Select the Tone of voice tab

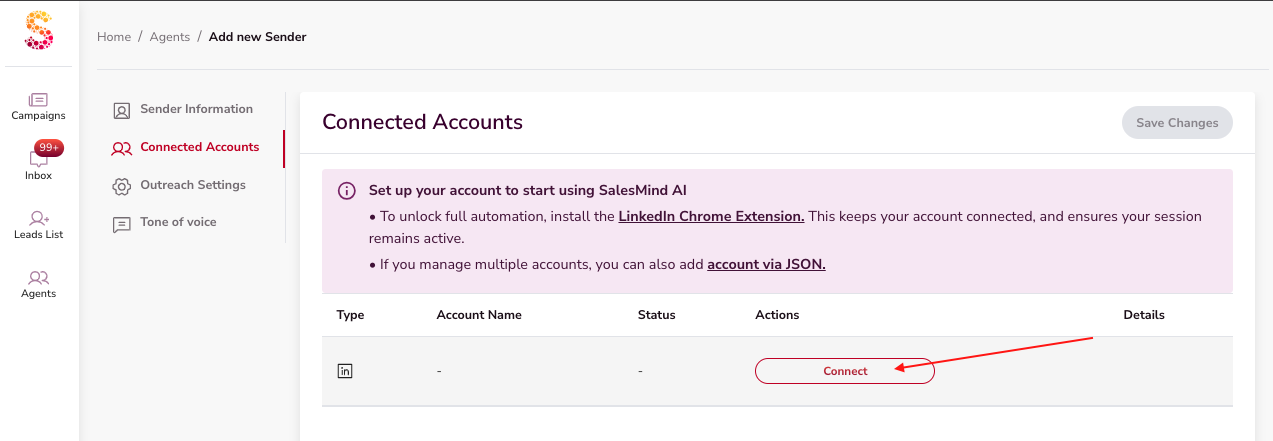click(178, 222)
